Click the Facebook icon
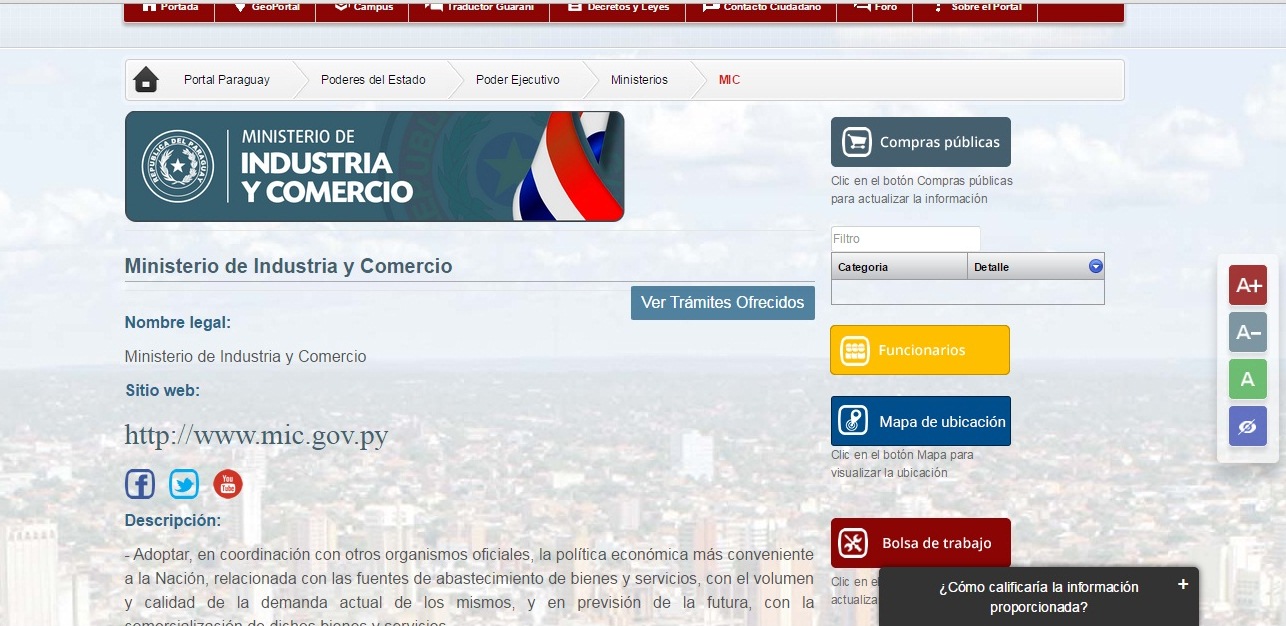The height and width of the screenshot is (626, 1286). (x=140, y=485)
